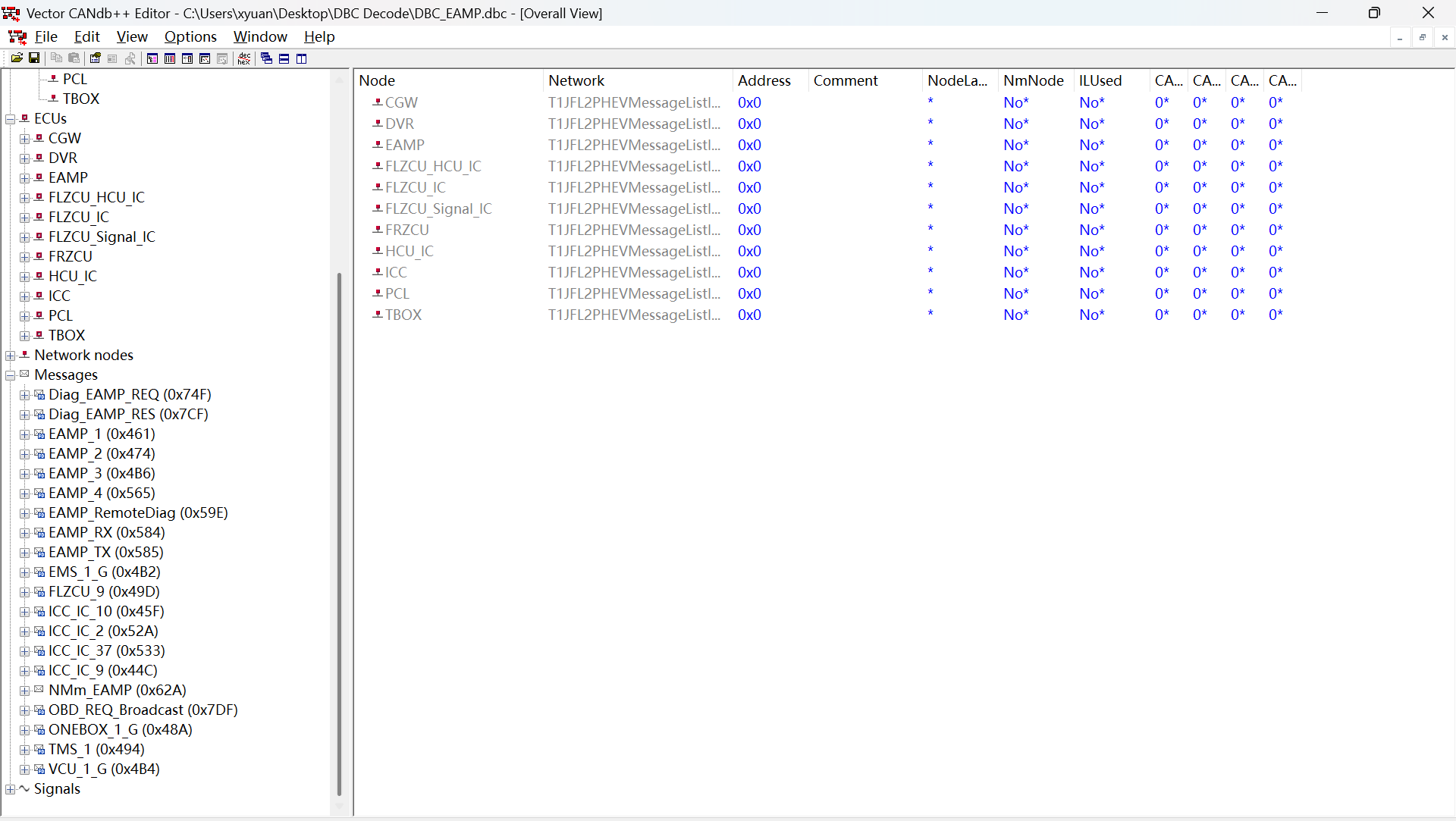
Task: Open the column list view icon
Action: tap(170, 58)
